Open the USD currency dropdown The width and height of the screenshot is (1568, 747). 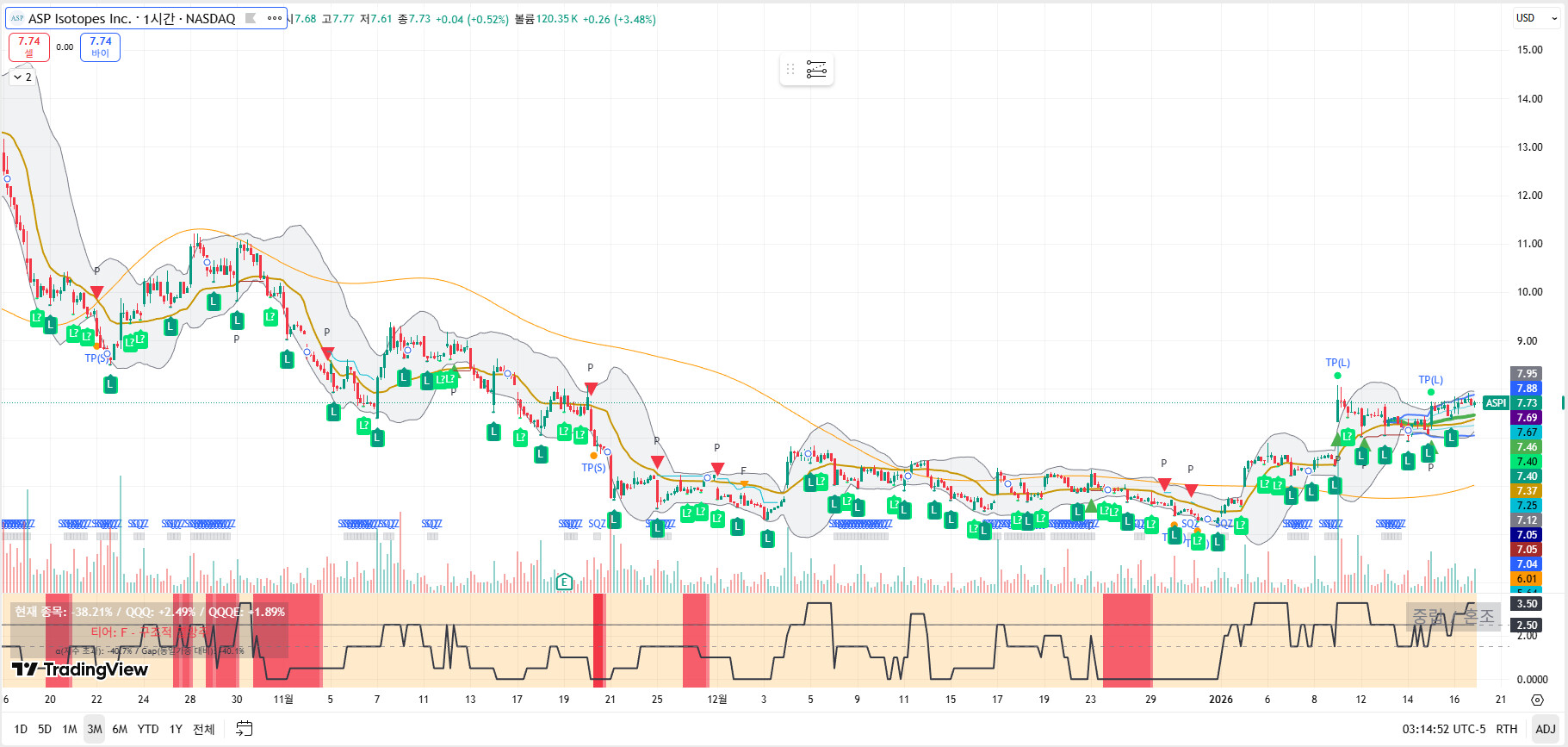[1535, 18]
